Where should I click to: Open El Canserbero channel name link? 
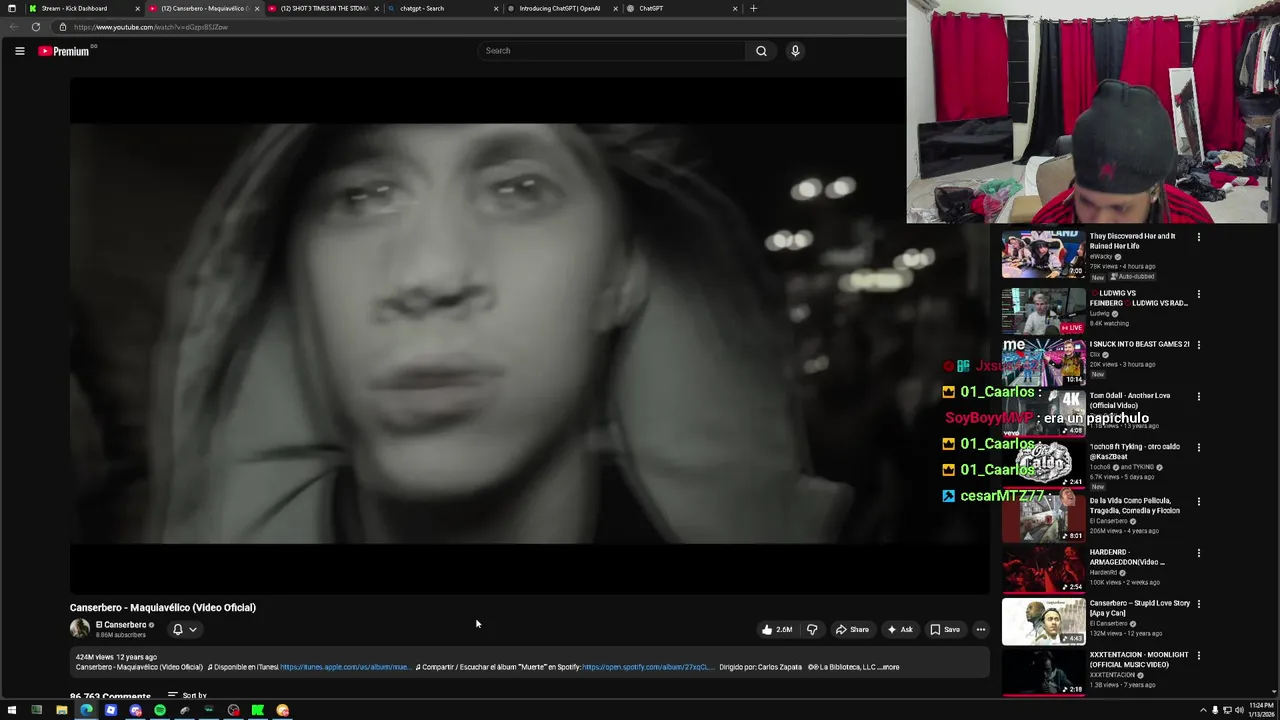[x=121, y=625]
